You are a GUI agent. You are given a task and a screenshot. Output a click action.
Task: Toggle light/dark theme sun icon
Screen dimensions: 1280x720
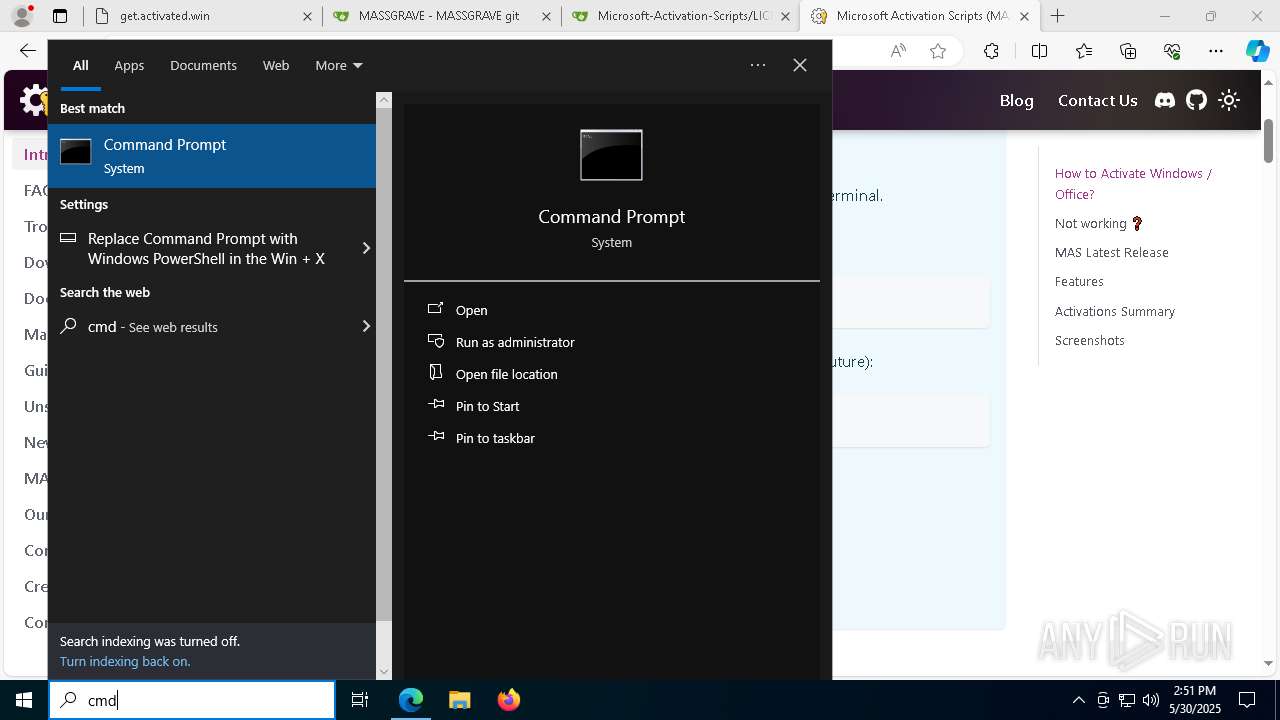point(1229,100)
